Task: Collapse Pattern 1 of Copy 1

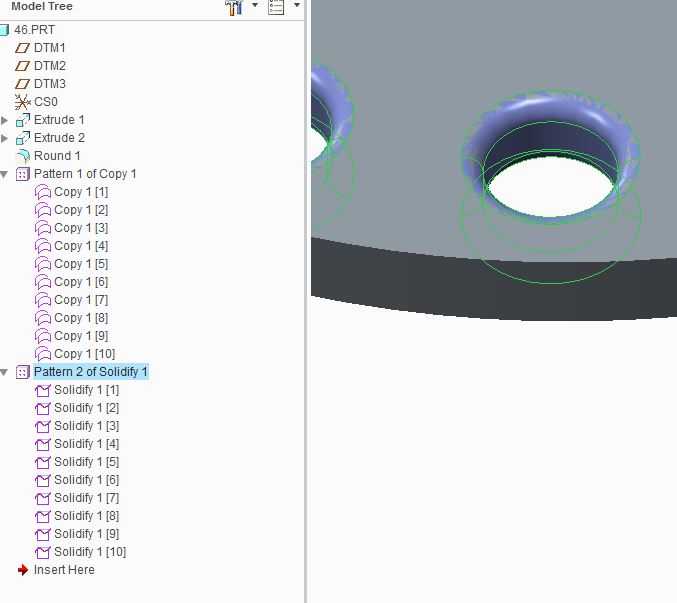Action: [x=4, y=174]
